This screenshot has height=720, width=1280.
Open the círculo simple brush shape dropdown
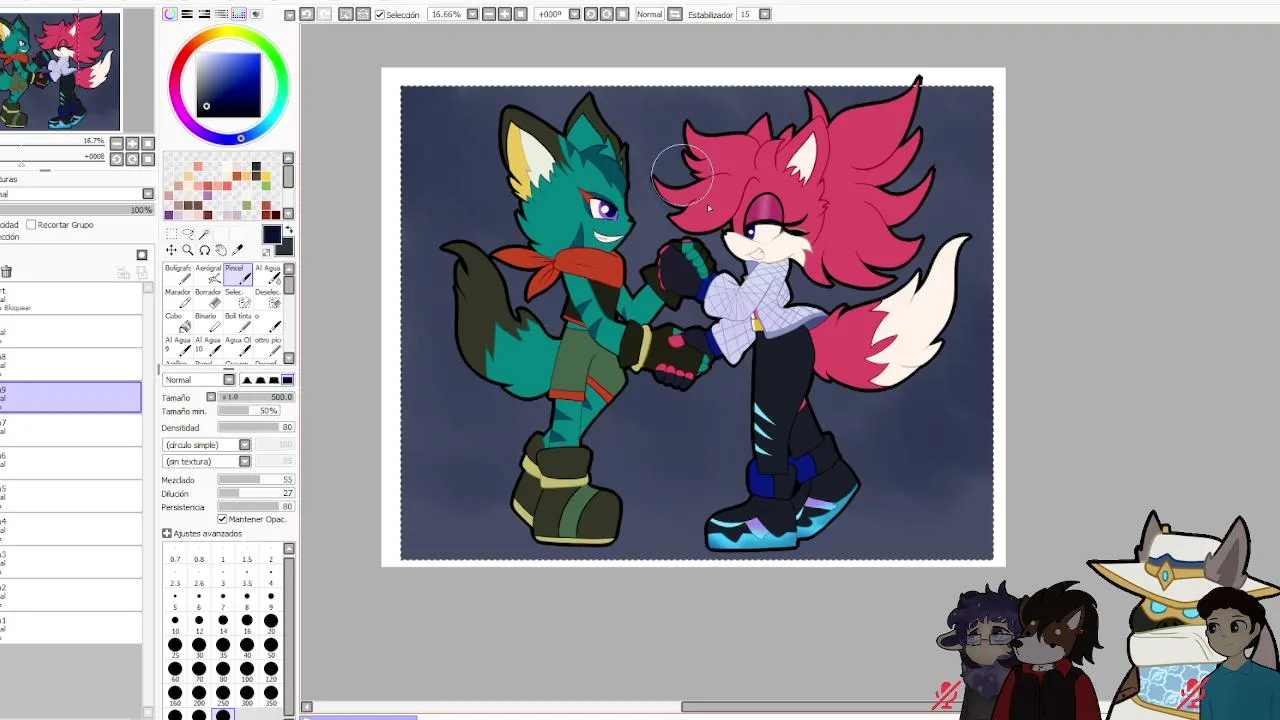(244, 445)
